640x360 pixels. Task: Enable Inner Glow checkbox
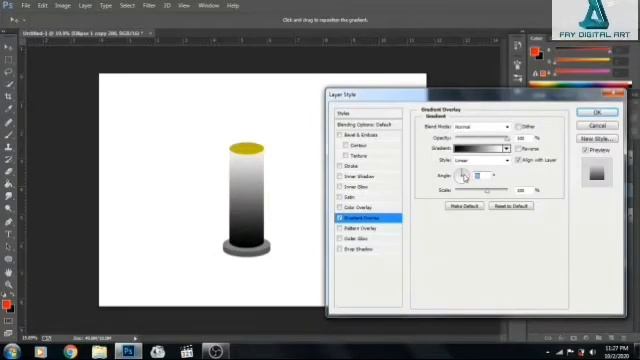tap(340, 187)
